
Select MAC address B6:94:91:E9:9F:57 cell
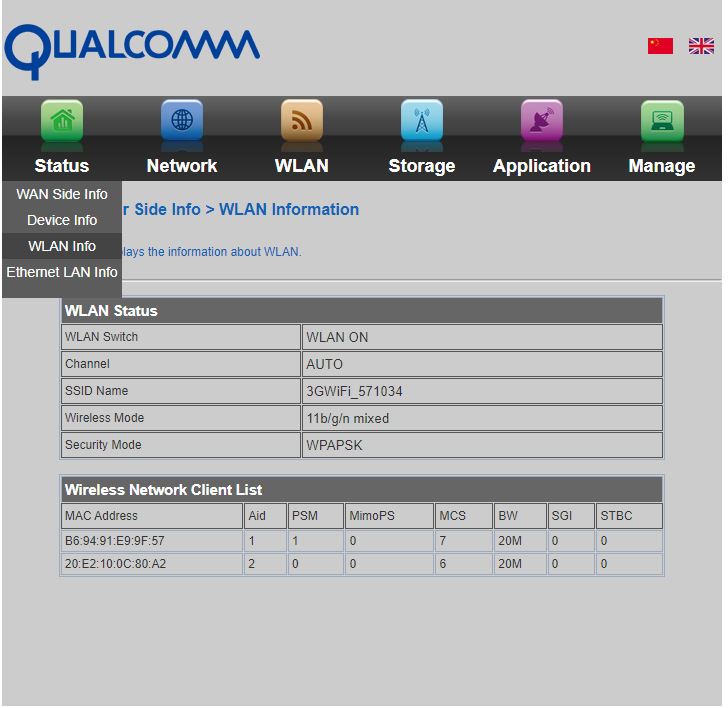tap(115, 541)
